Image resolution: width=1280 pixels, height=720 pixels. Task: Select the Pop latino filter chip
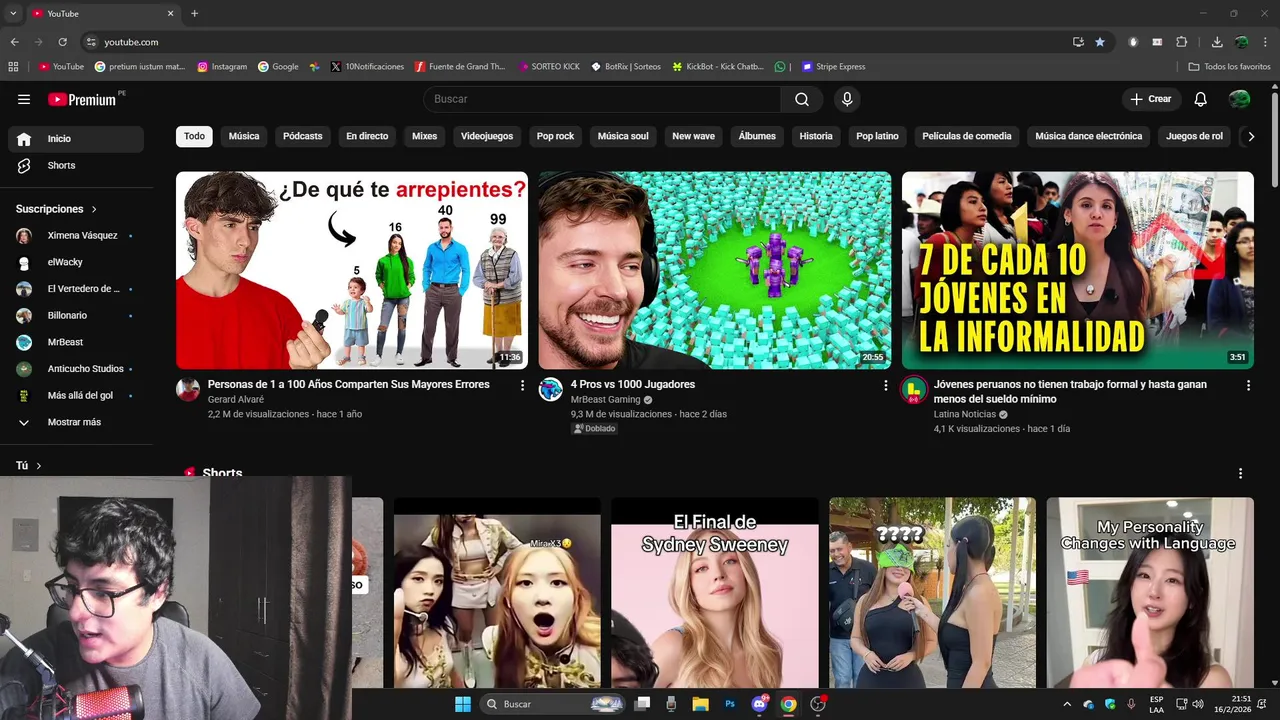(x=878, y=136)
